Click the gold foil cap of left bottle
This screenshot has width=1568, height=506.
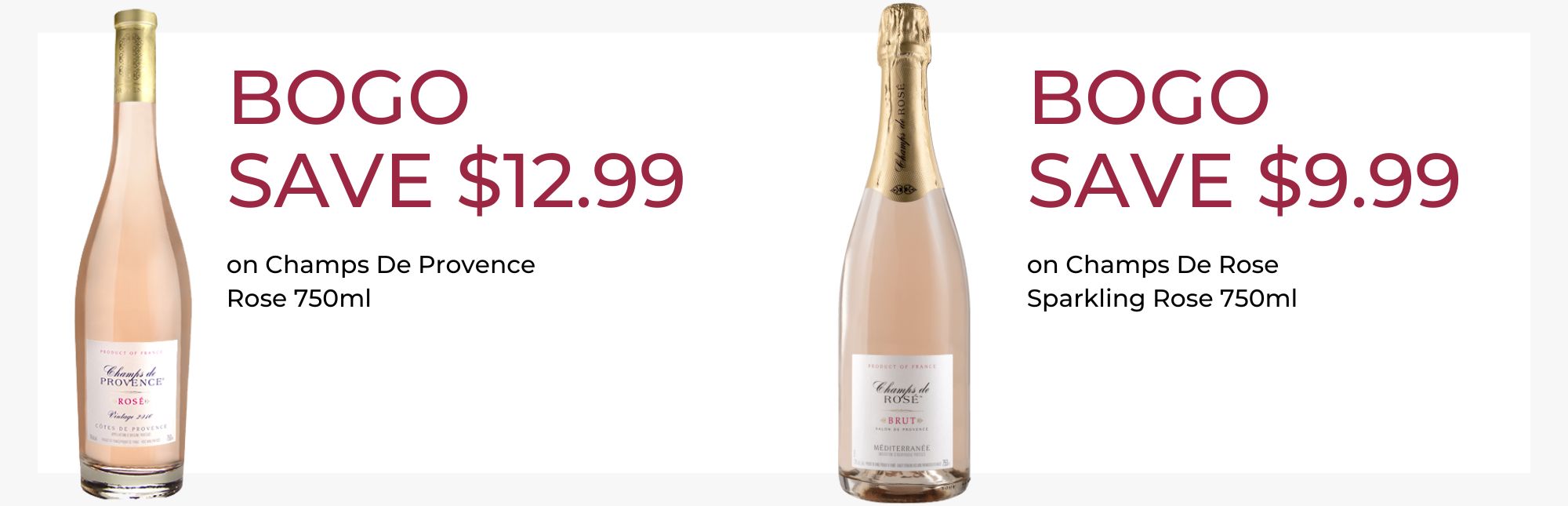[x=136, y=55]
